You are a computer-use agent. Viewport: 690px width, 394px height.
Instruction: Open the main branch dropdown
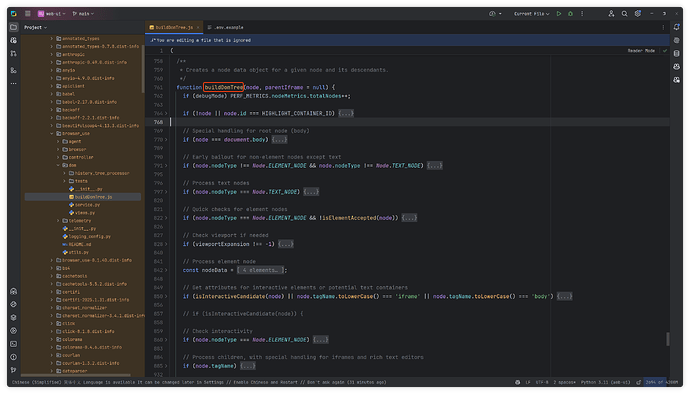[83, 14]
